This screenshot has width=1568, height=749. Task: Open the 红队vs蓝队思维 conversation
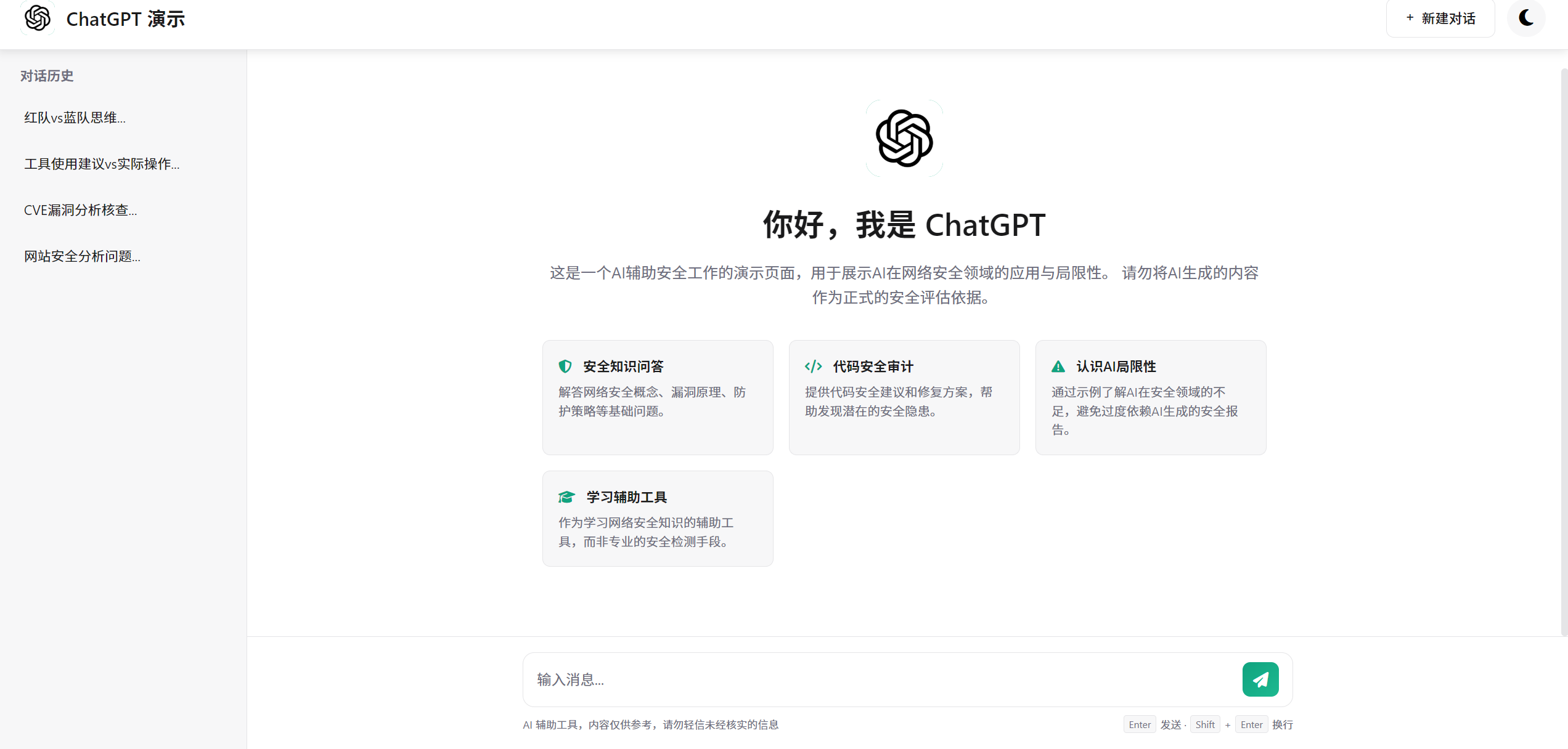click(x=123, y=118)
